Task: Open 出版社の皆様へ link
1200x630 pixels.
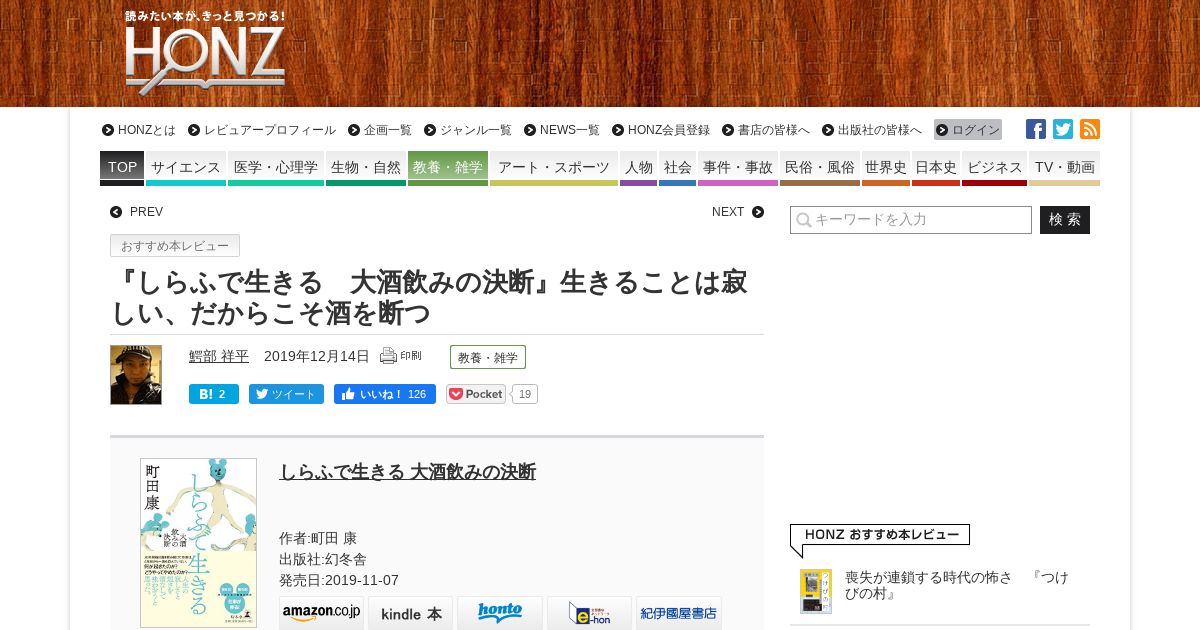Action: pos(872,130)
